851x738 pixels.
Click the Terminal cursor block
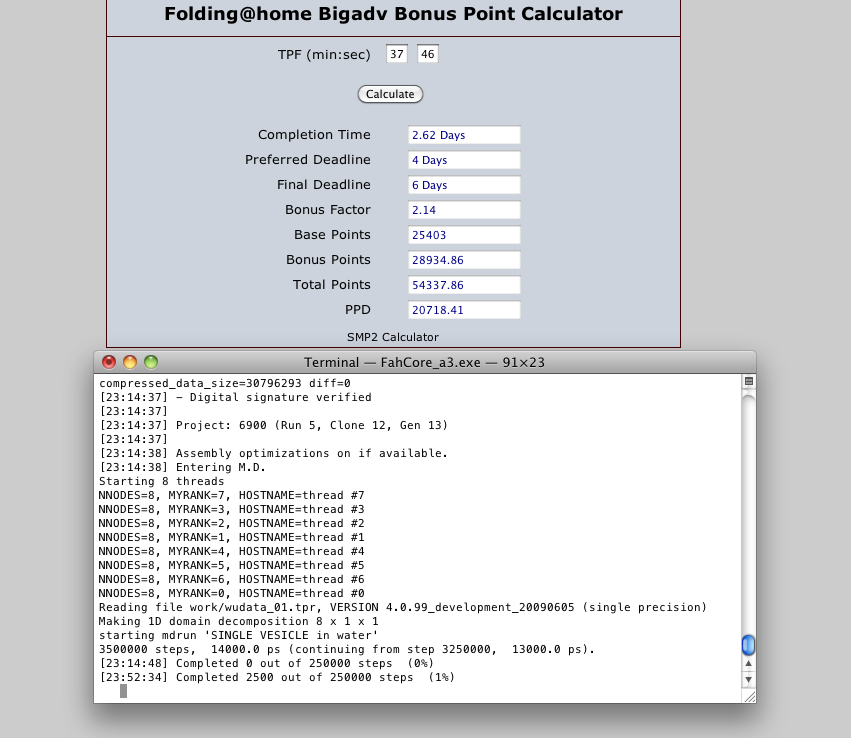pyautogui.click(x=123, y=691)
